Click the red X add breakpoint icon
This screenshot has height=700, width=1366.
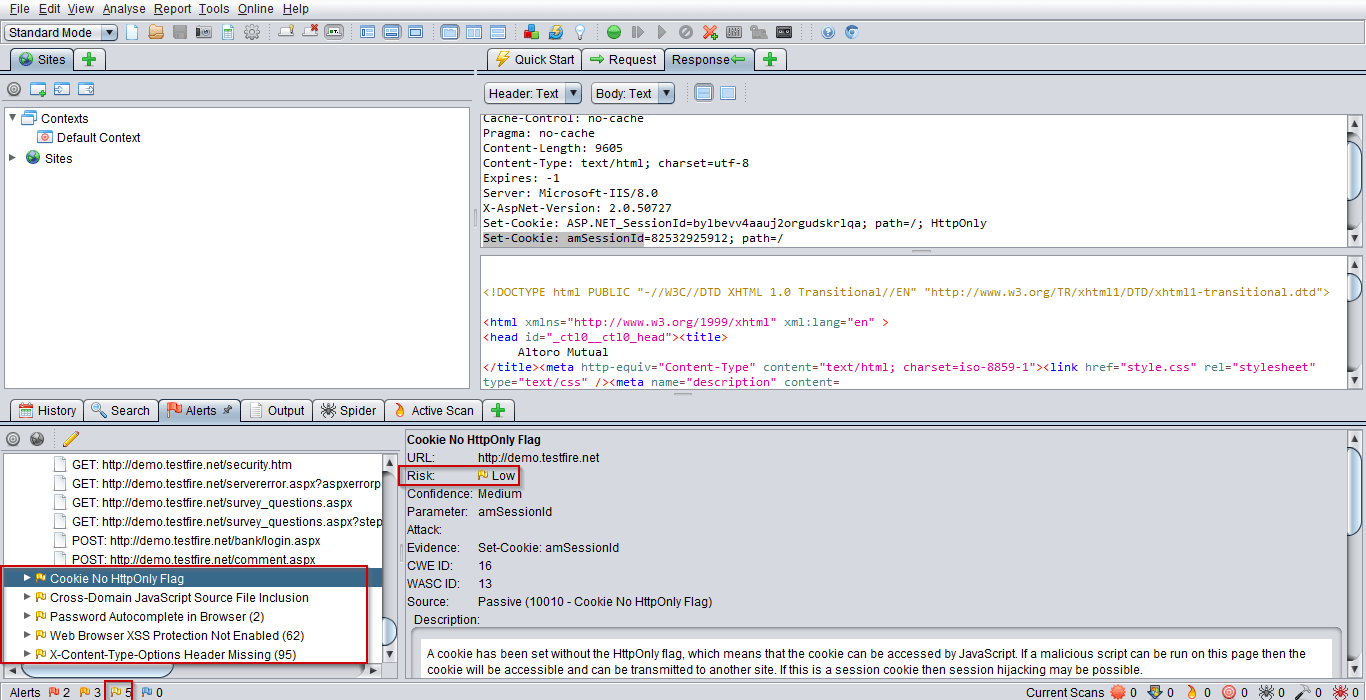click(x=710, y=32)
